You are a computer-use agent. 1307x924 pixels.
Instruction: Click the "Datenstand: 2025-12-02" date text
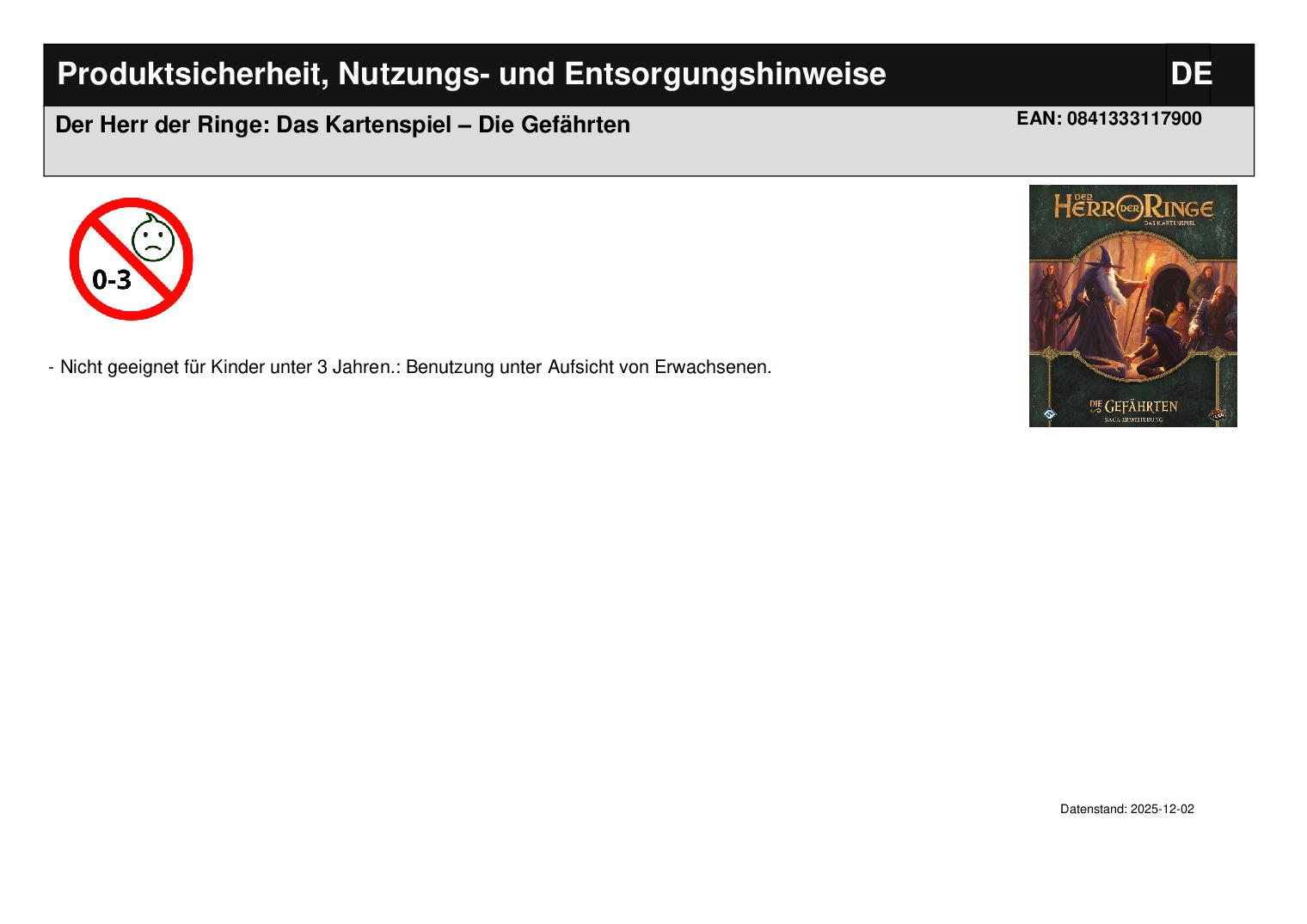pos(1126,810)
